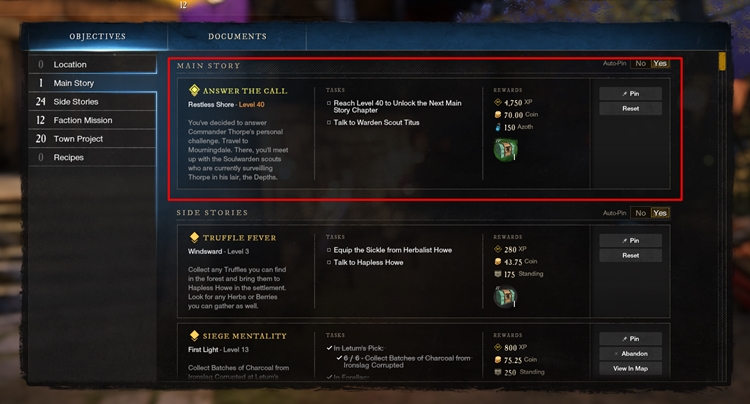Set Side Stories Auto-Pin to No
750x404 pixels.
coord(640,213)
